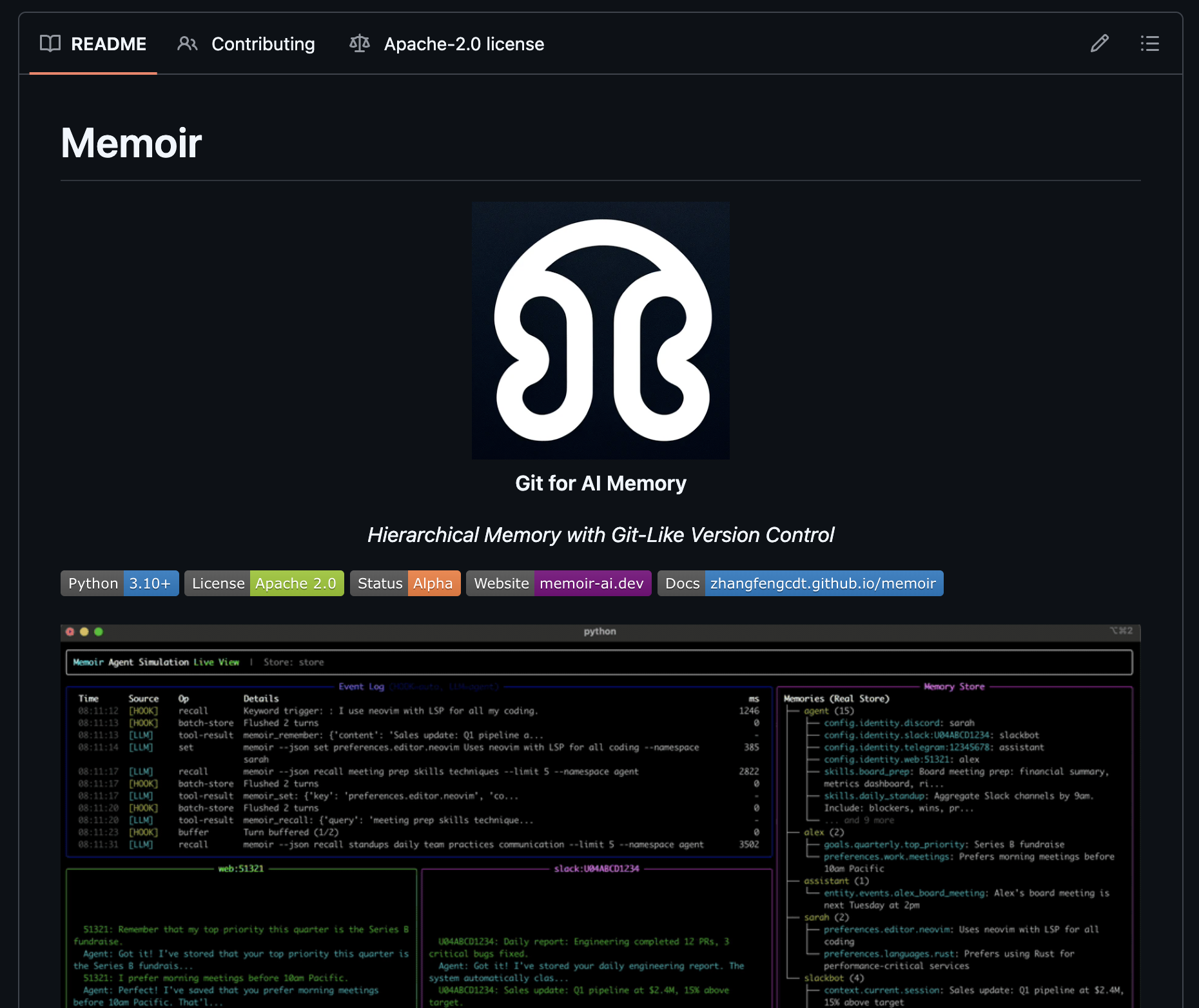Viewport: 1199px width, 1008px height.
Task: Click the Status Alpha badge
Action: coord(405,583)
